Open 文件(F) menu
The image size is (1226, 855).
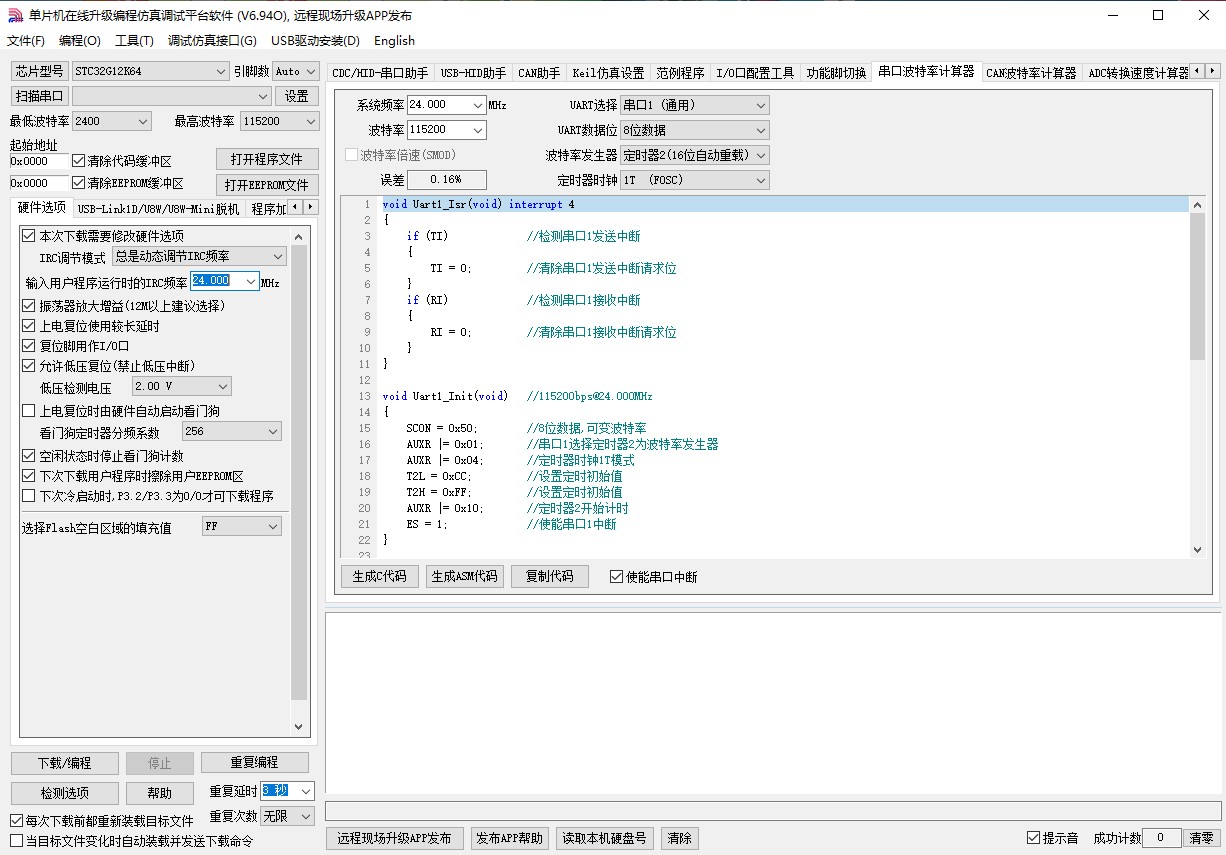tap(26, 41)
